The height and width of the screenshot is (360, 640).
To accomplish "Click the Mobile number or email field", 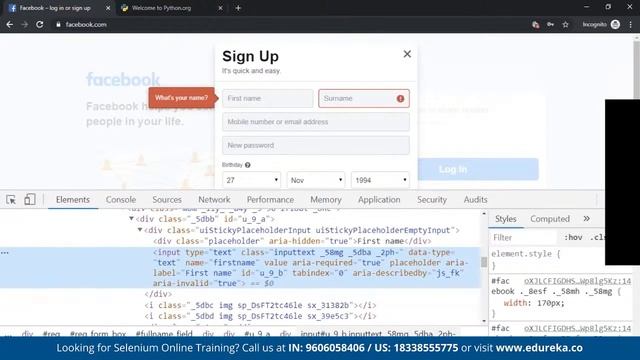I will point(316,122).
